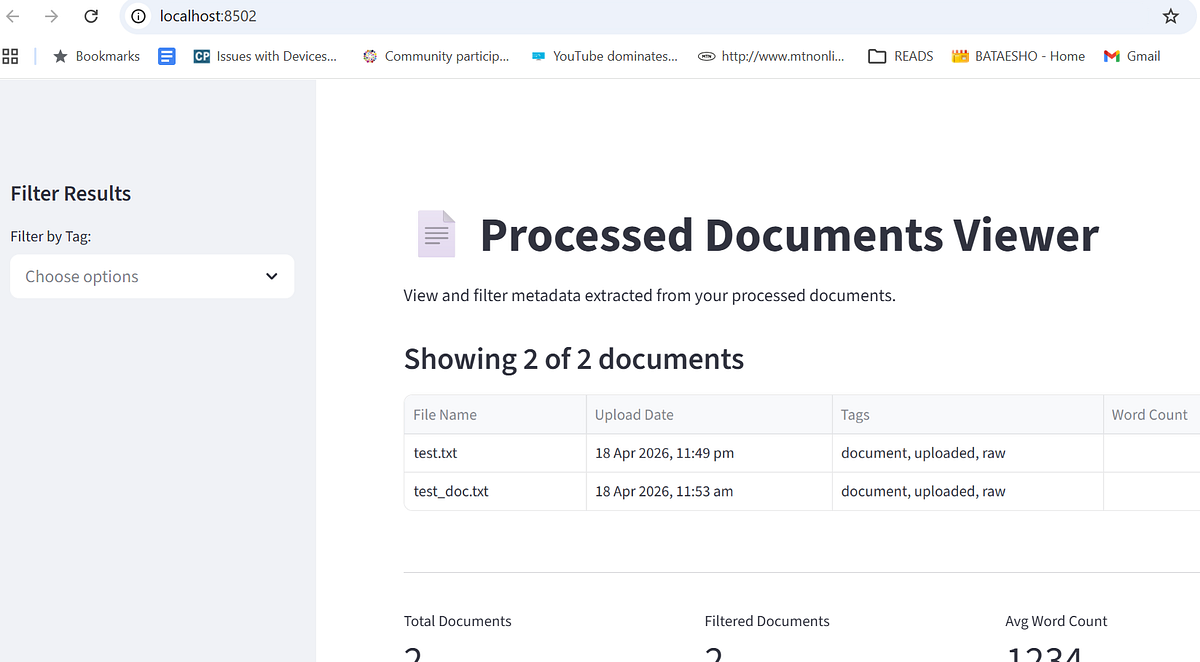The width and height of the screenshot is (1200, 662).
Task: Click the Total Documents metric label
Action: tap(457, 621)
